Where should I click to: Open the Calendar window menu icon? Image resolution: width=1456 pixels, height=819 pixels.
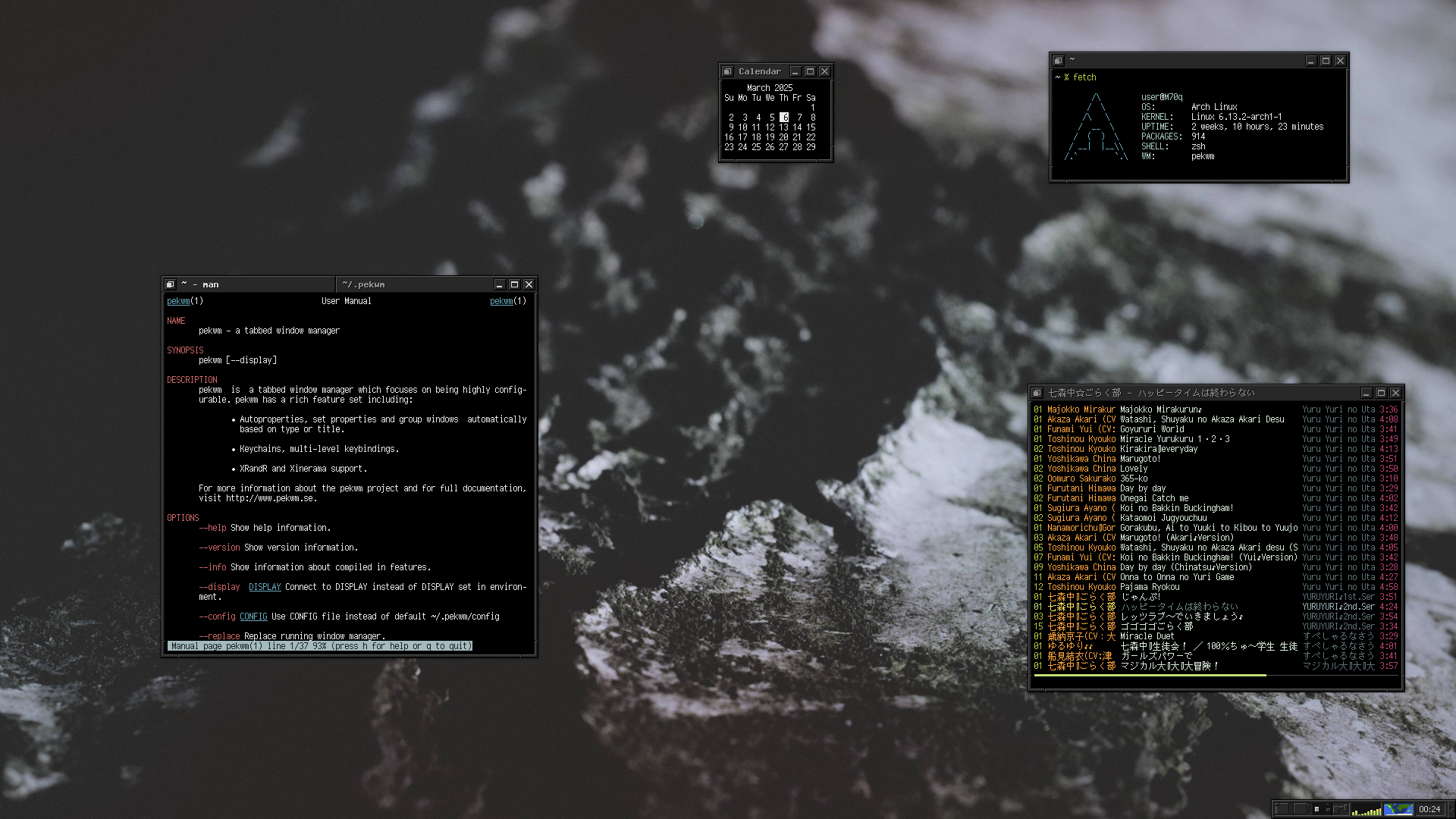727,71
